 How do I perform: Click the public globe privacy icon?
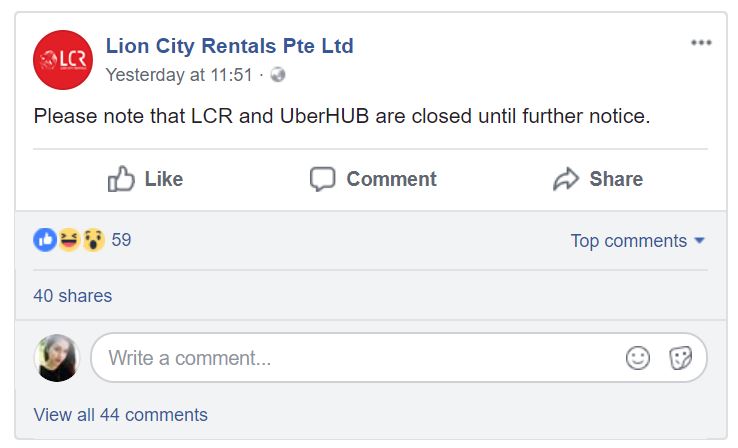(278, 75)
